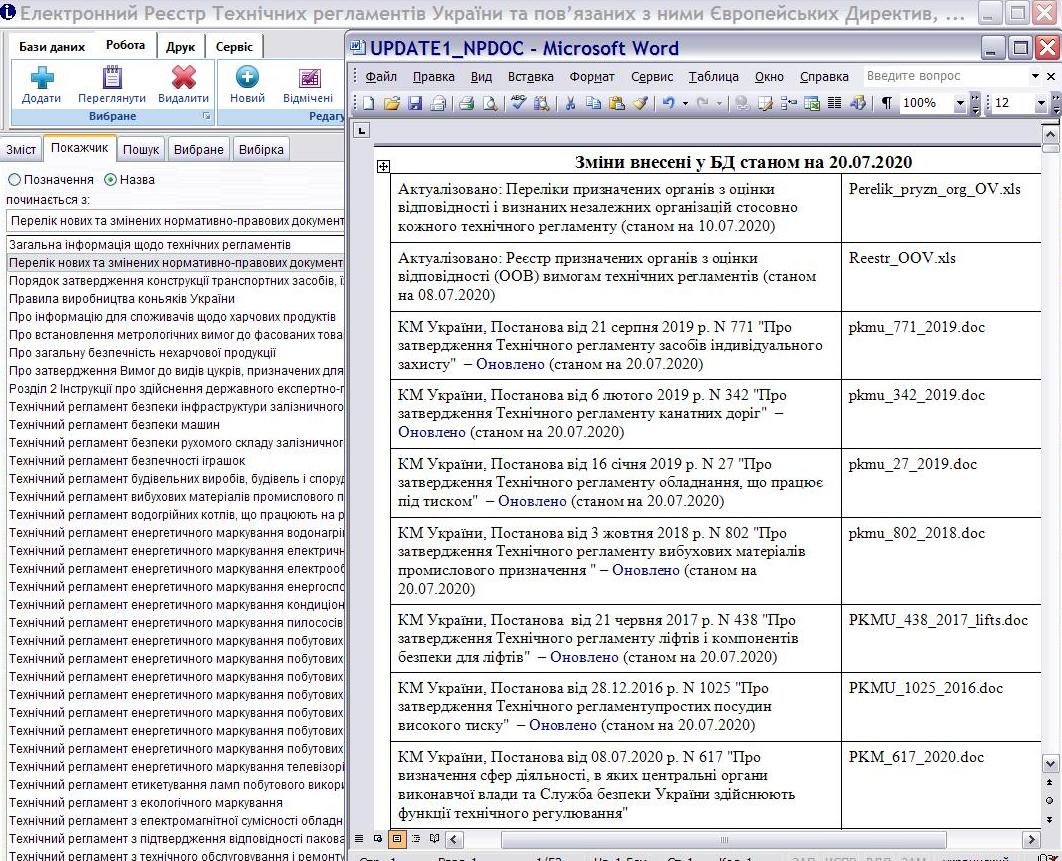Click the table move handle above the document table
The width and height of the screenshot is (1062, 861).
coord(383,166)
